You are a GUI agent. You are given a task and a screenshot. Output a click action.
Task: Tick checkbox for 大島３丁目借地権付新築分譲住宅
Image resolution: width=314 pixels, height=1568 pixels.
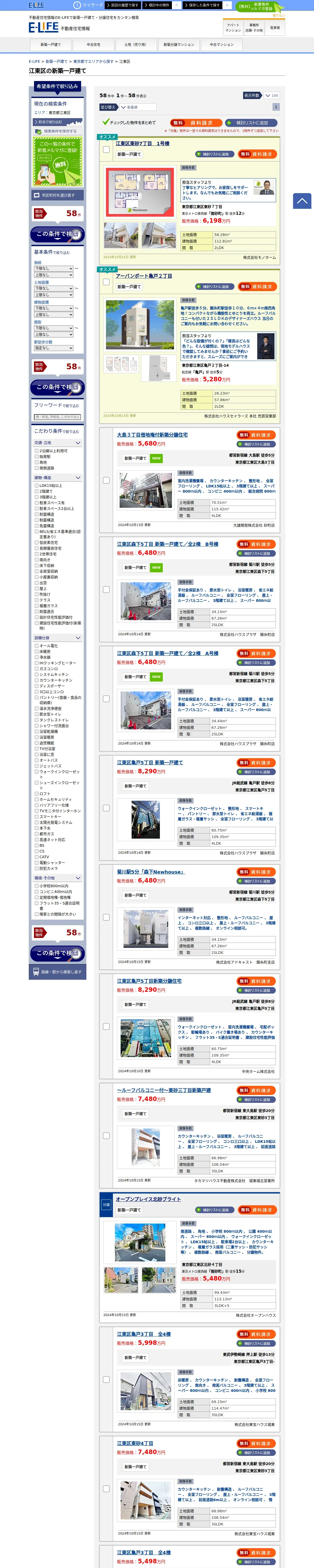coord(106,480)
